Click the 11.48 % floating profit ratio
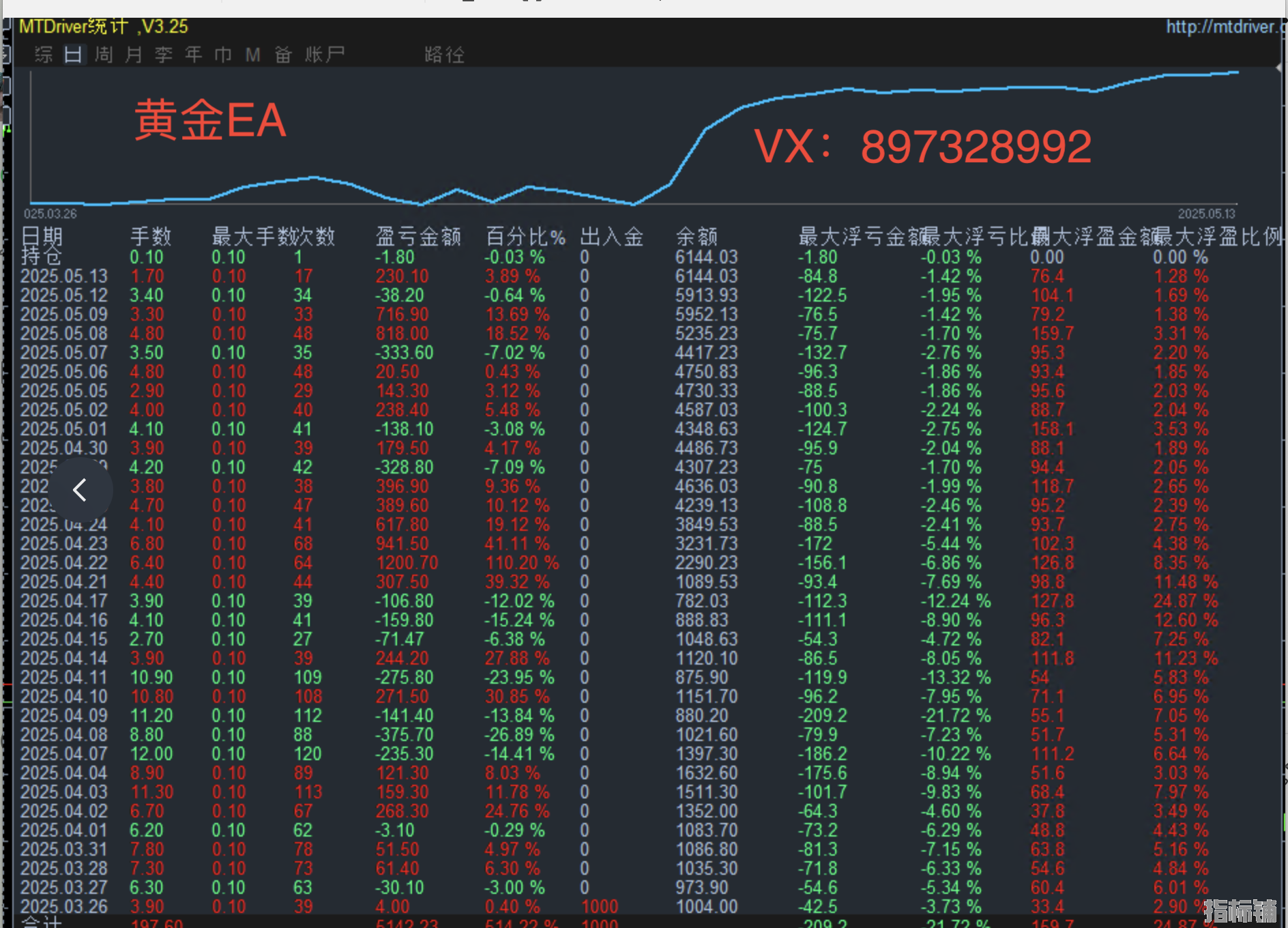Screen dimensions: 1288x928 pyautogui.click(x=1186, y=582)
